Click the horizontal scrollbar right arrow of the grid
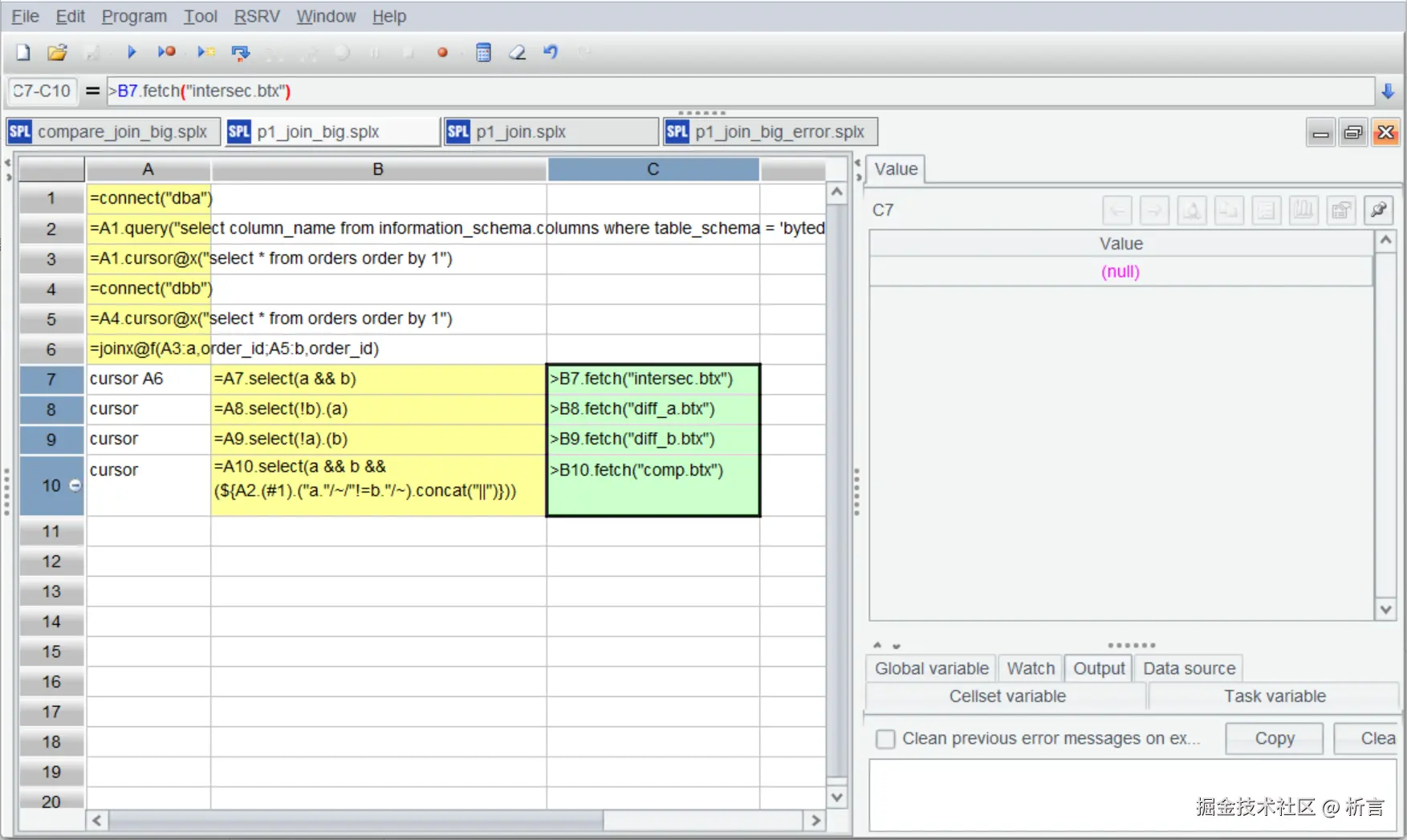The image size is (1407, 840). click(816, 820)
